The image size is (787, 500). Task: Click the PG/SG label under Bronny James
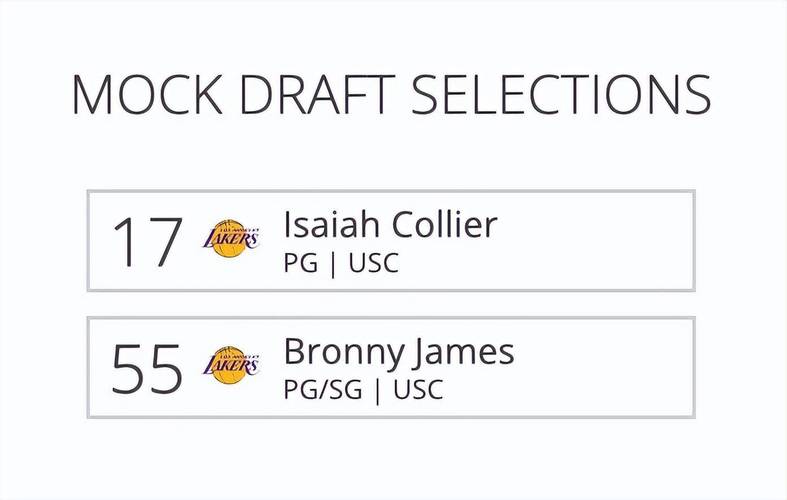(323, 390)
